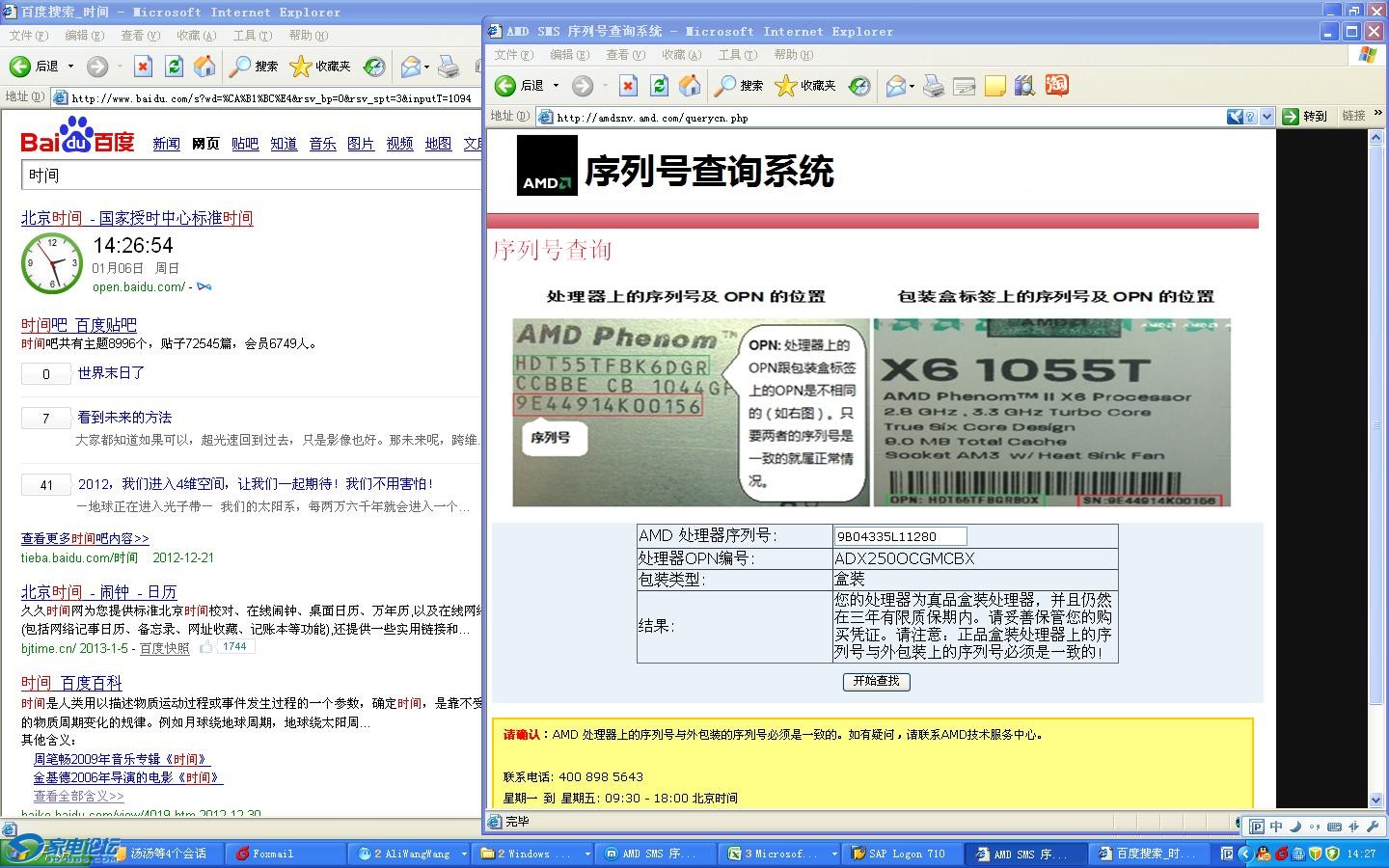Image resolution: width=1389 pixels, height=868 pixels.
Task: Open 文件 menu in Baidu search window
Action: [x=28, y=36]
